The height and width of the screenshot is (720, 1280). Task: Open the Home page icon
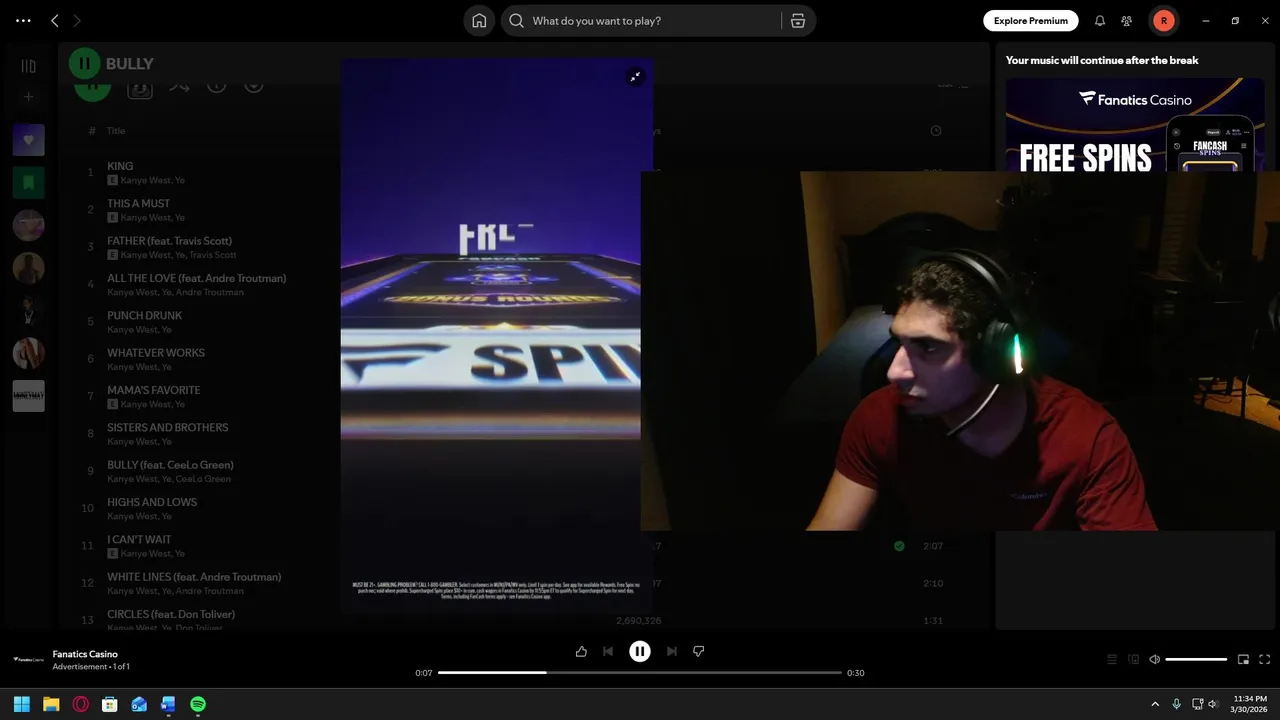[x=479, y=20]
